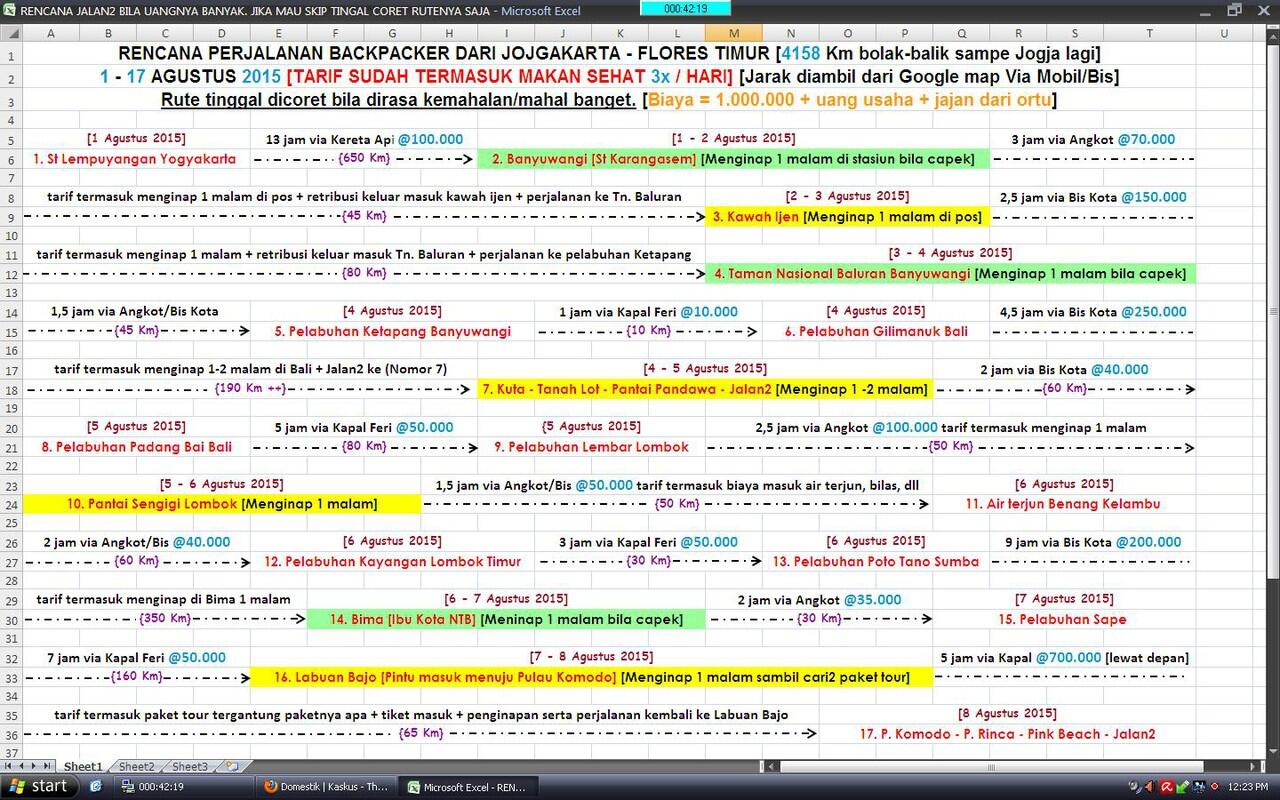The image size is (1280, 800).
Task: Click '5 jam via Kapal @700.000 [lewat depan]' text
Action: point(1065,659)
